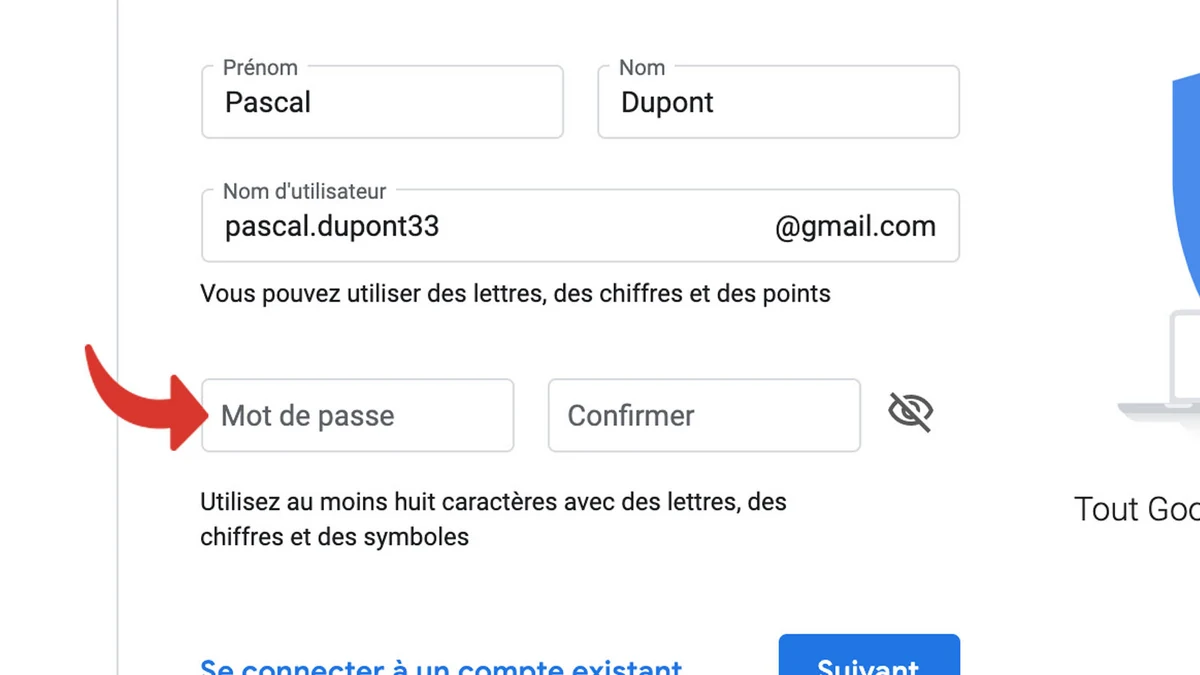Click inside the Mot de passe field

coord(357,415)
